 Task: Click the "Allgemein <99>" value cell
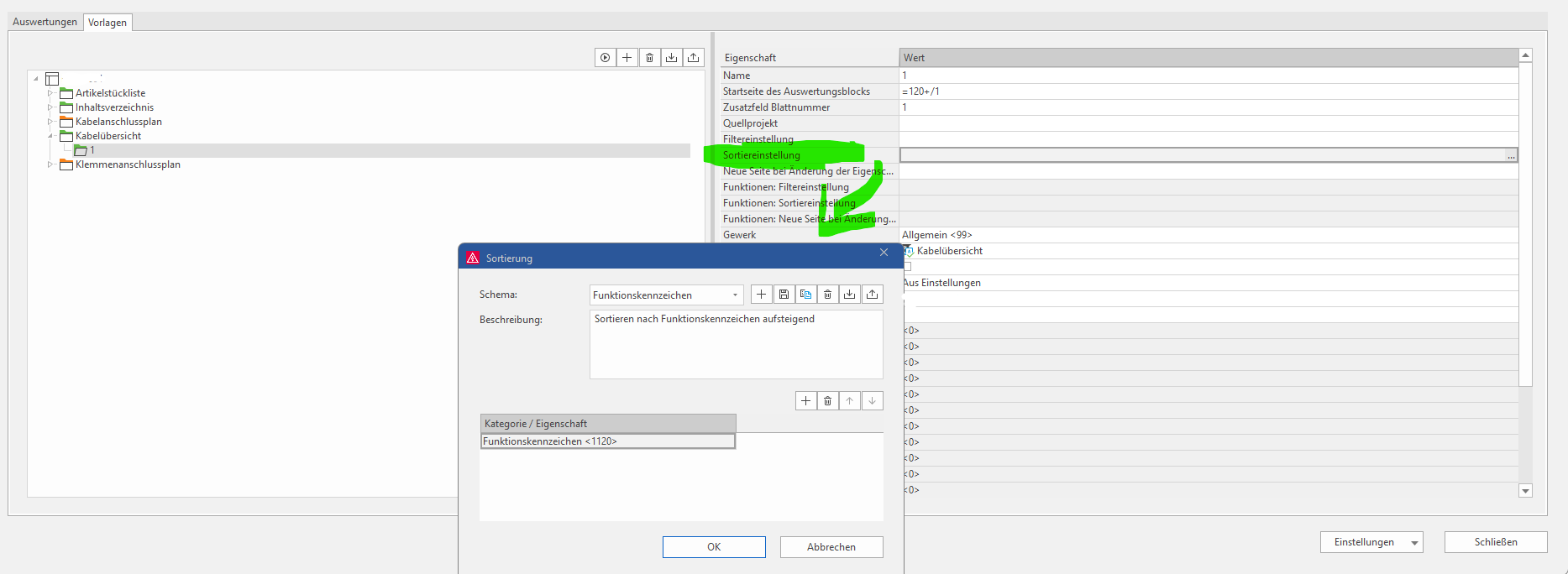1209,235
